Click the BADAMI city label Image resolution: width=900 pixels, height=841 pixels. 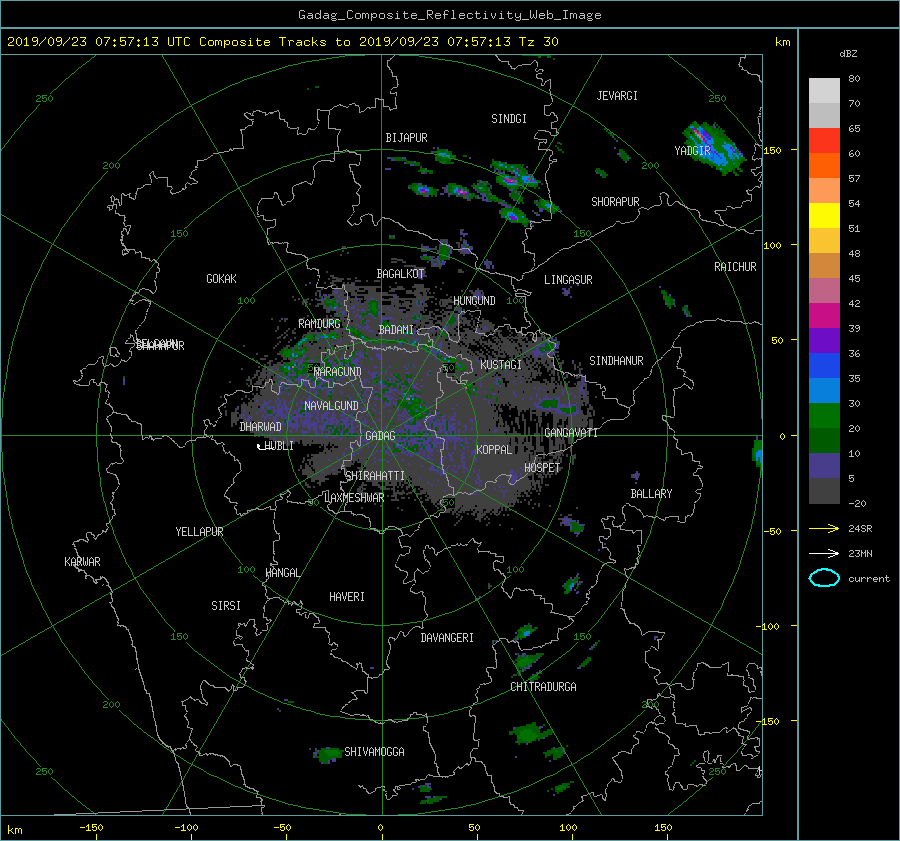(x=396, y=330)
